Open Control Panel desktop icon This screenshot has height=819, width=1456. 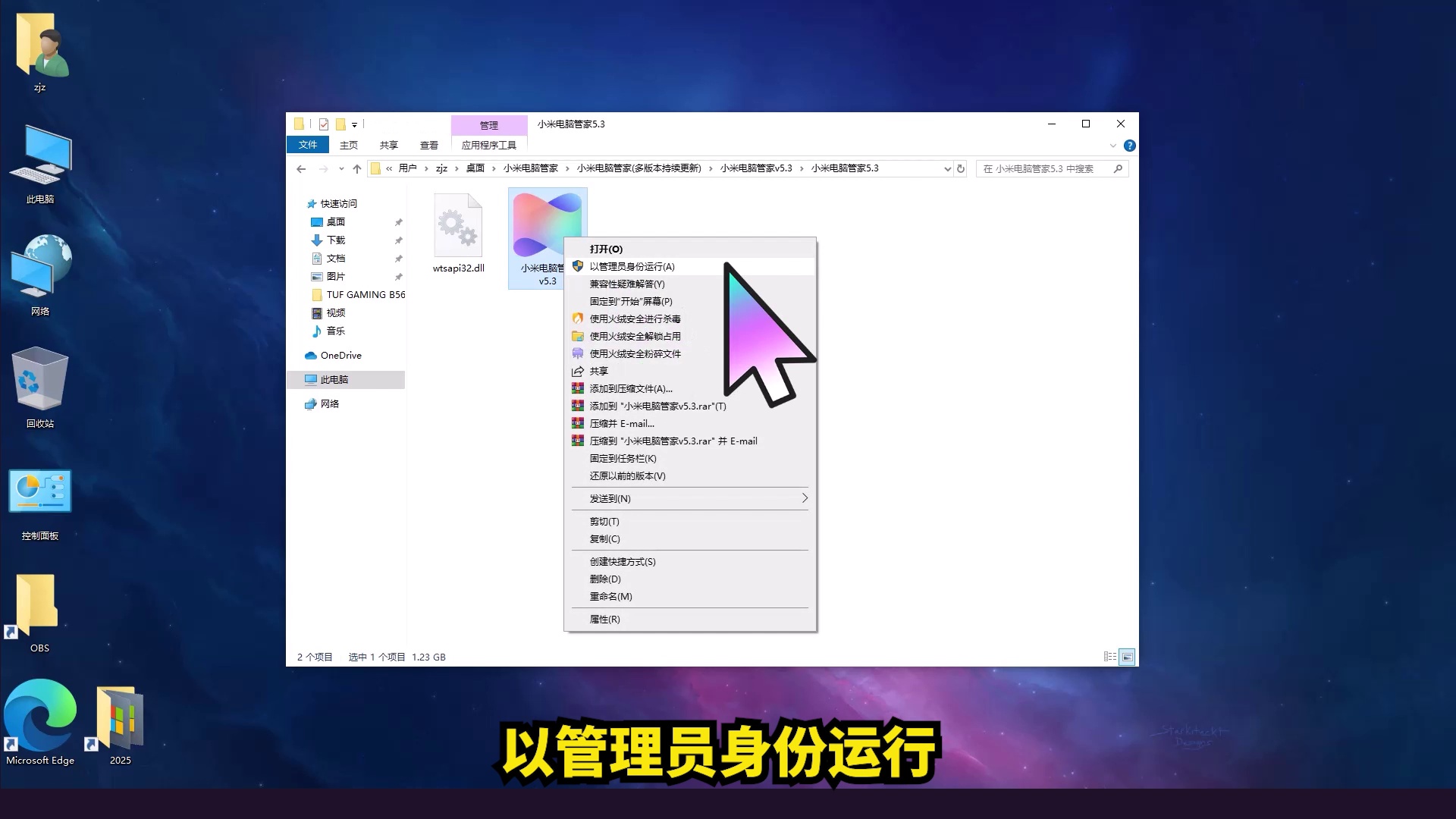pyautogui.click(x=39, y=491)
